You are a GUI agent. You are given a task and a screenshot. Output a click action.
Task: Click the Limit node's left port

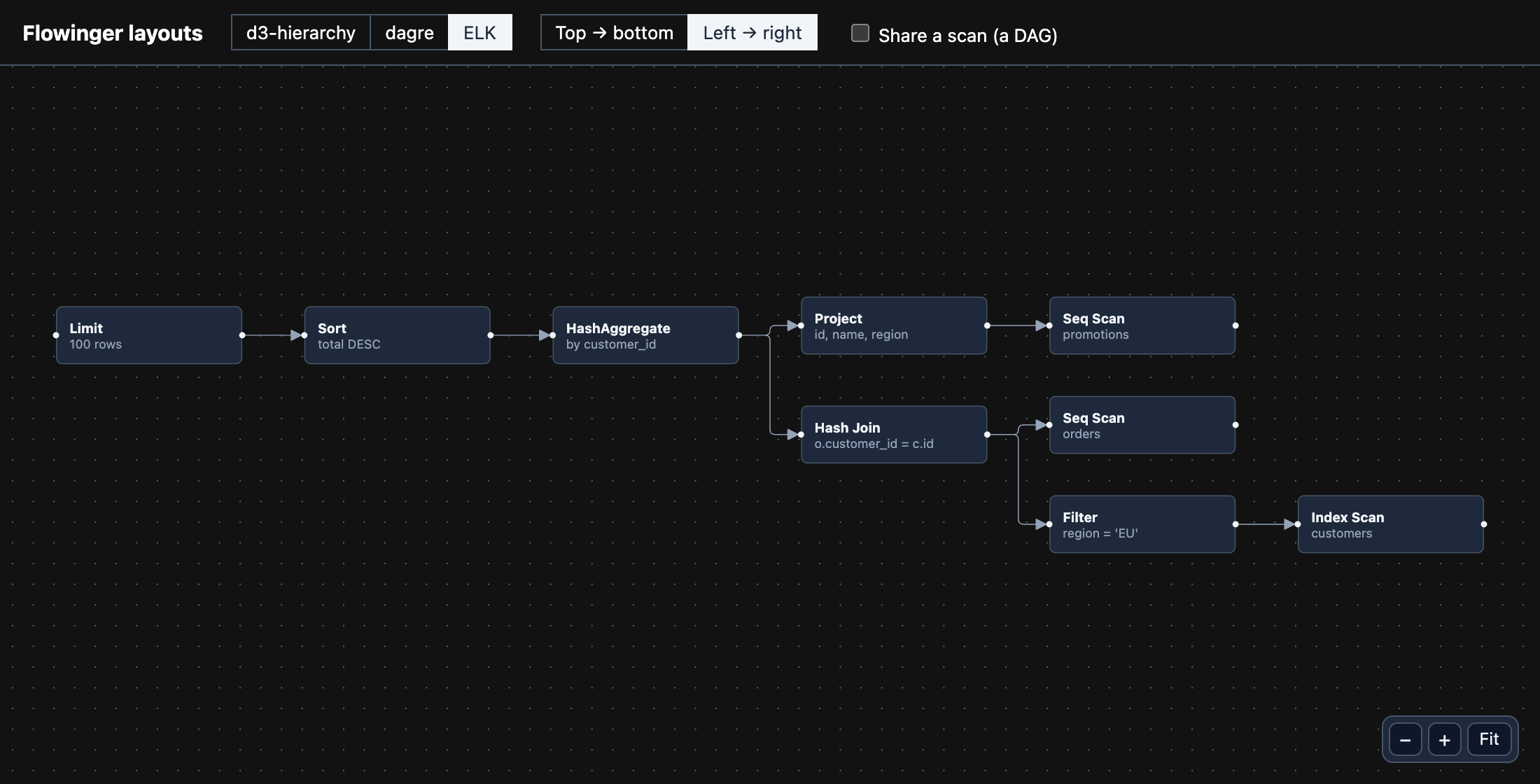click(x=56, y=335)
